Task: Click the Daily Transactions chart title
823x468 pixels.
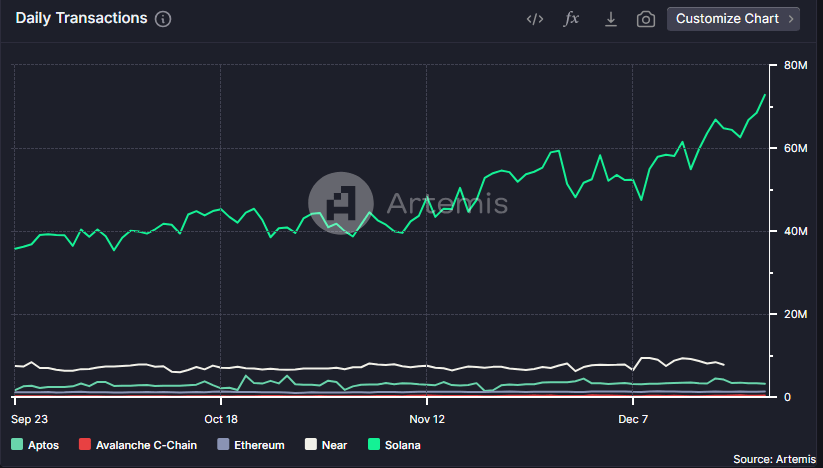Action: tap(81, 19)
